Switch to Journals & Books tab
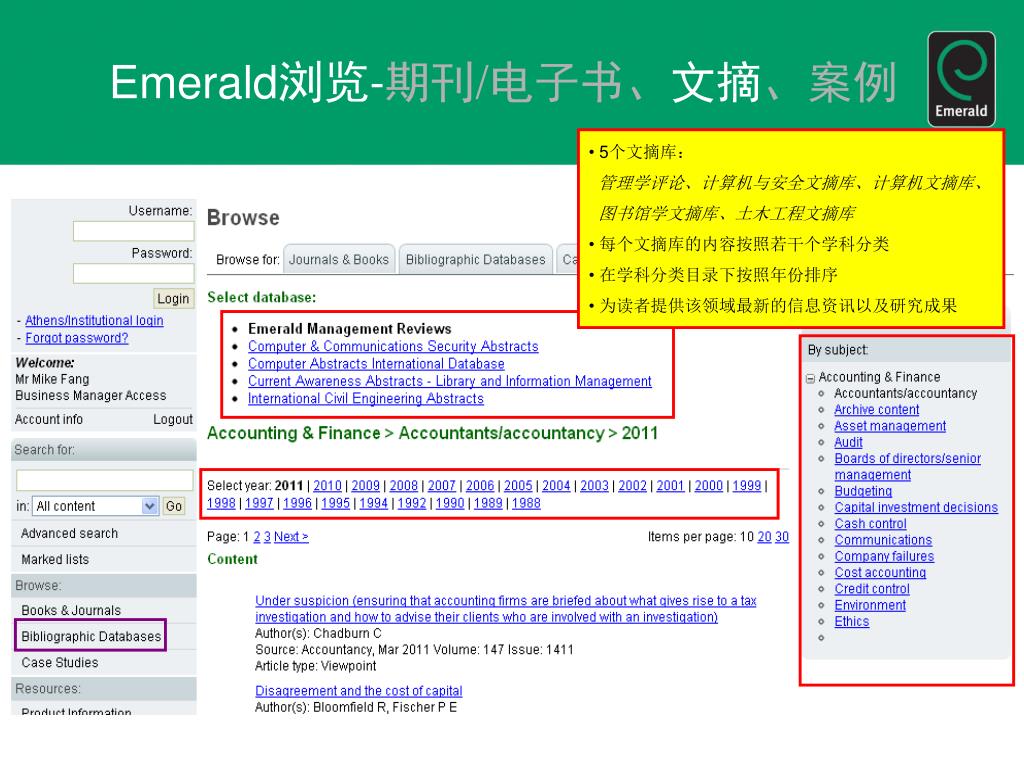 coord(339,259)
